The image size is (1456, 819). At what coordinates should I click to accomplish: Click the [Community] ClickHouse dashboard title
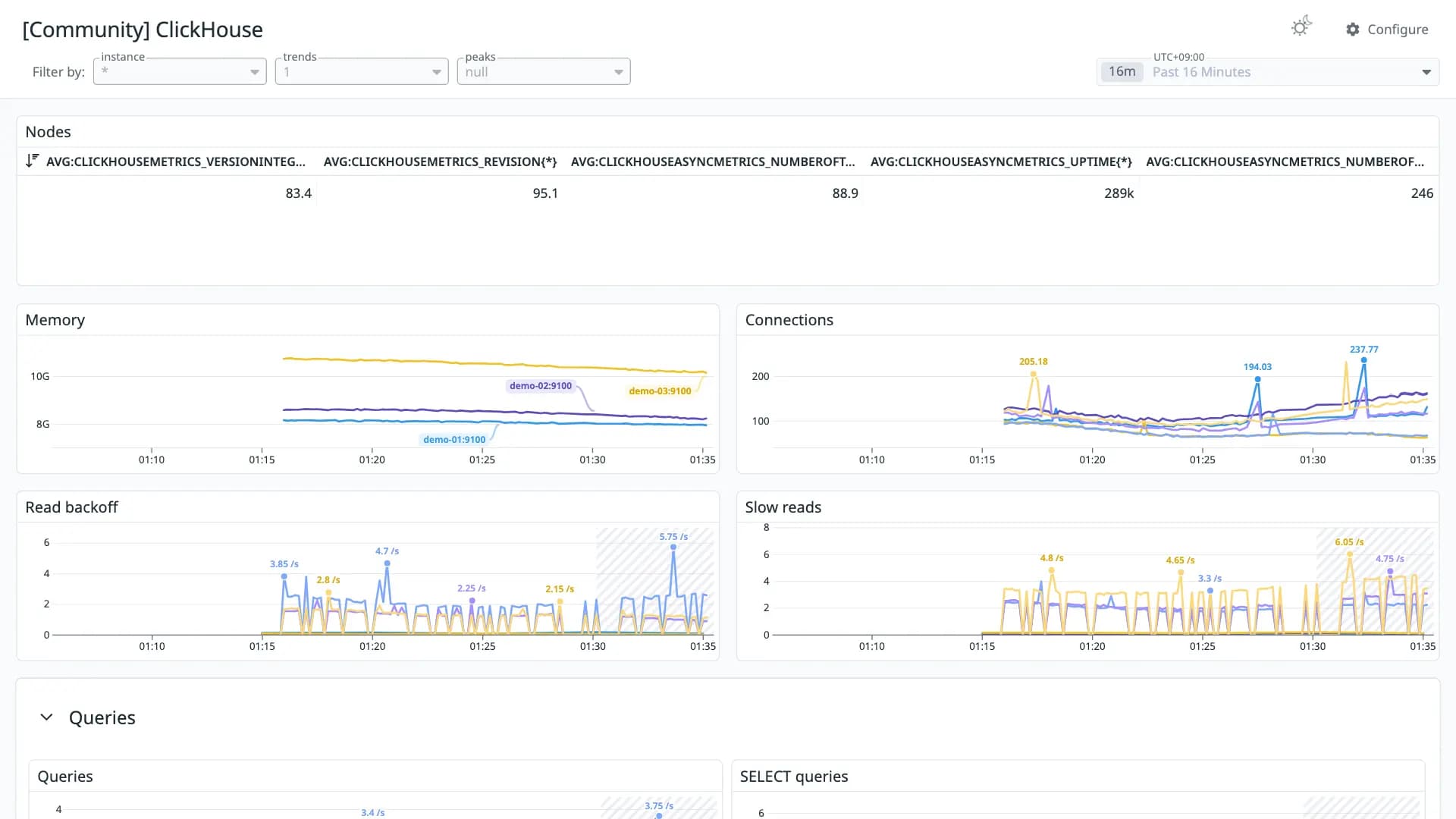click(x=143, y=30)
